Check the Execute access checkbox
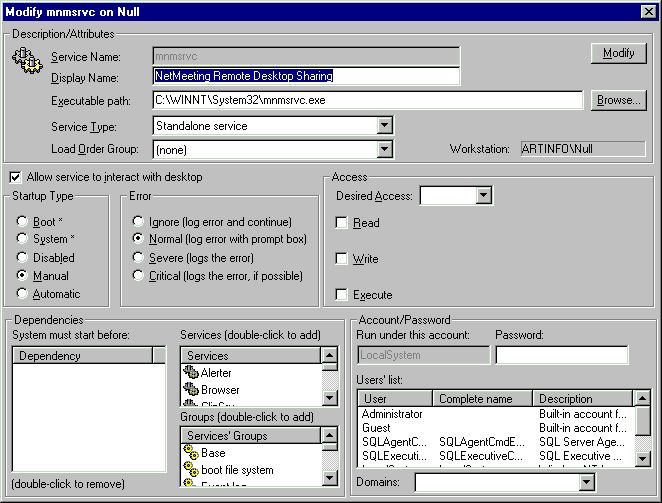The height and width of the screenshot is (503, 662). pos(342,295)
